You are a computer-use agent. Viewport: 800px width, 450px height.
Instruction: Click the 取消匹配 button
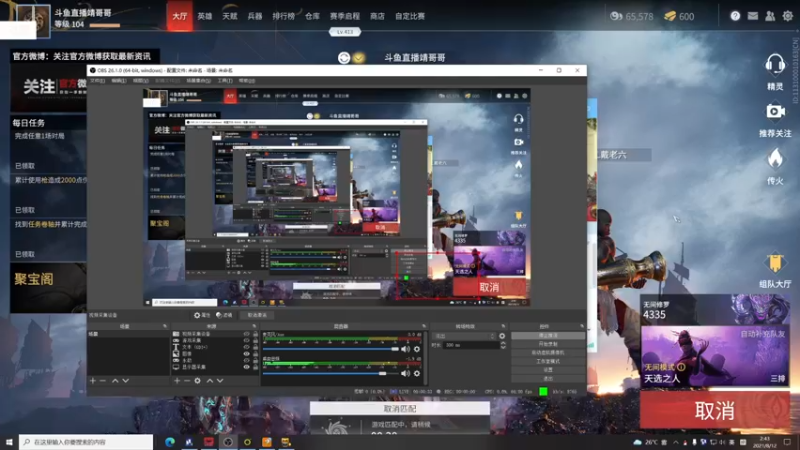(x=399, y=409)
